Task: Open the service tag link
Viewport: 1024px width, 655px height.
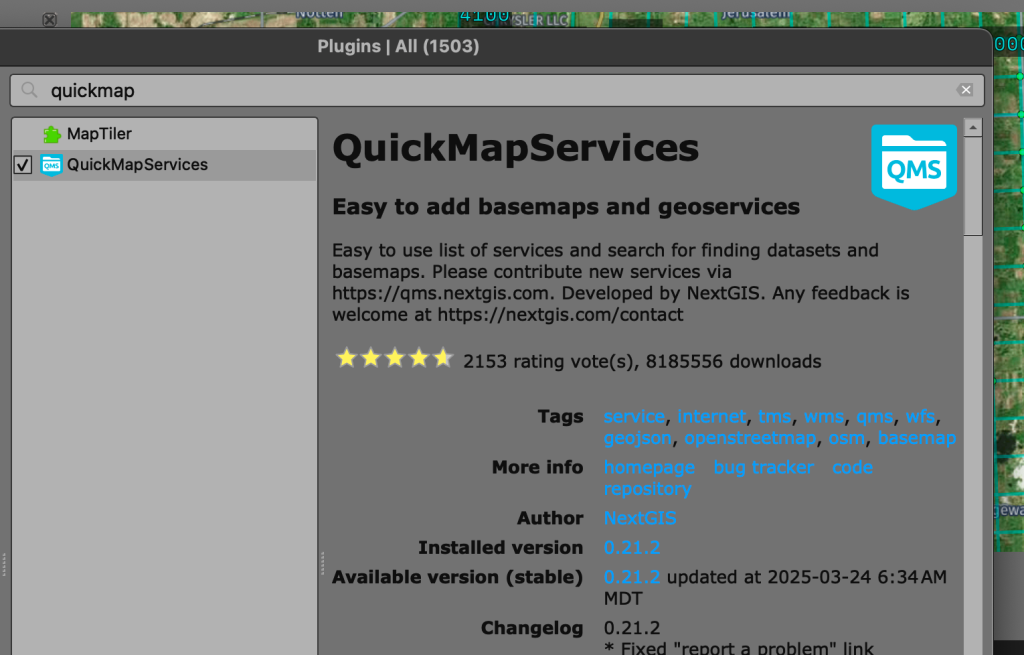Action: [x=633, y=417]
